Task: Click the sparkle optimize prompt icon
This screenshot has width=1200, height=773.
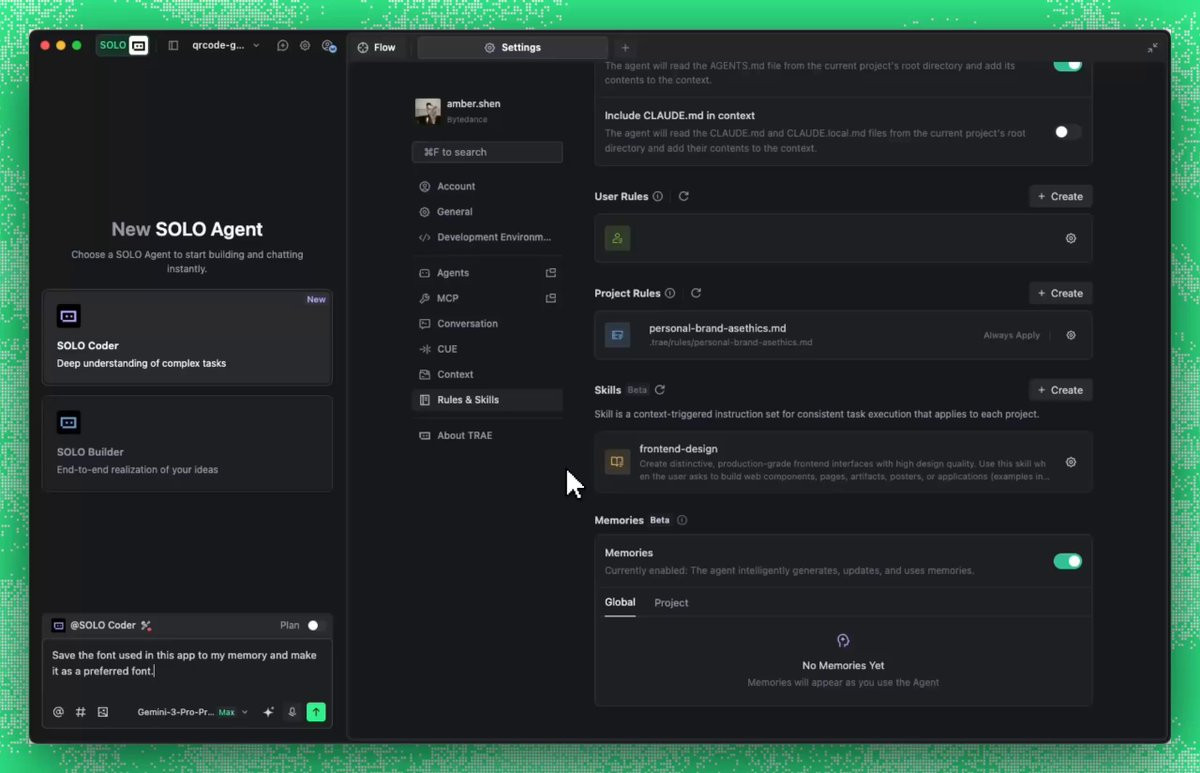Action: pos(268,712)
